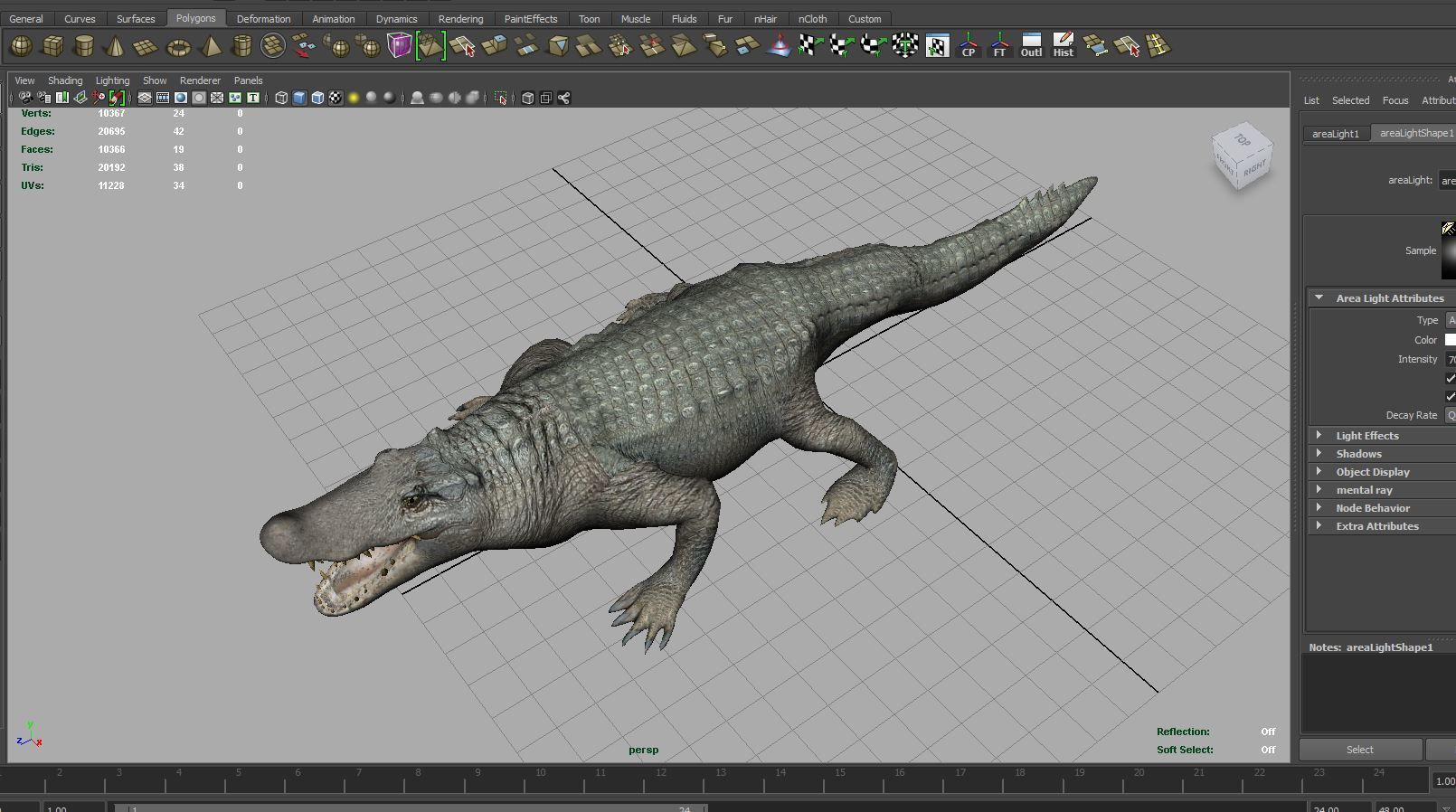The width and height of the screenshot is (1456, 812).
Task: Click the areaLight name field
Action: (1448, 180)
